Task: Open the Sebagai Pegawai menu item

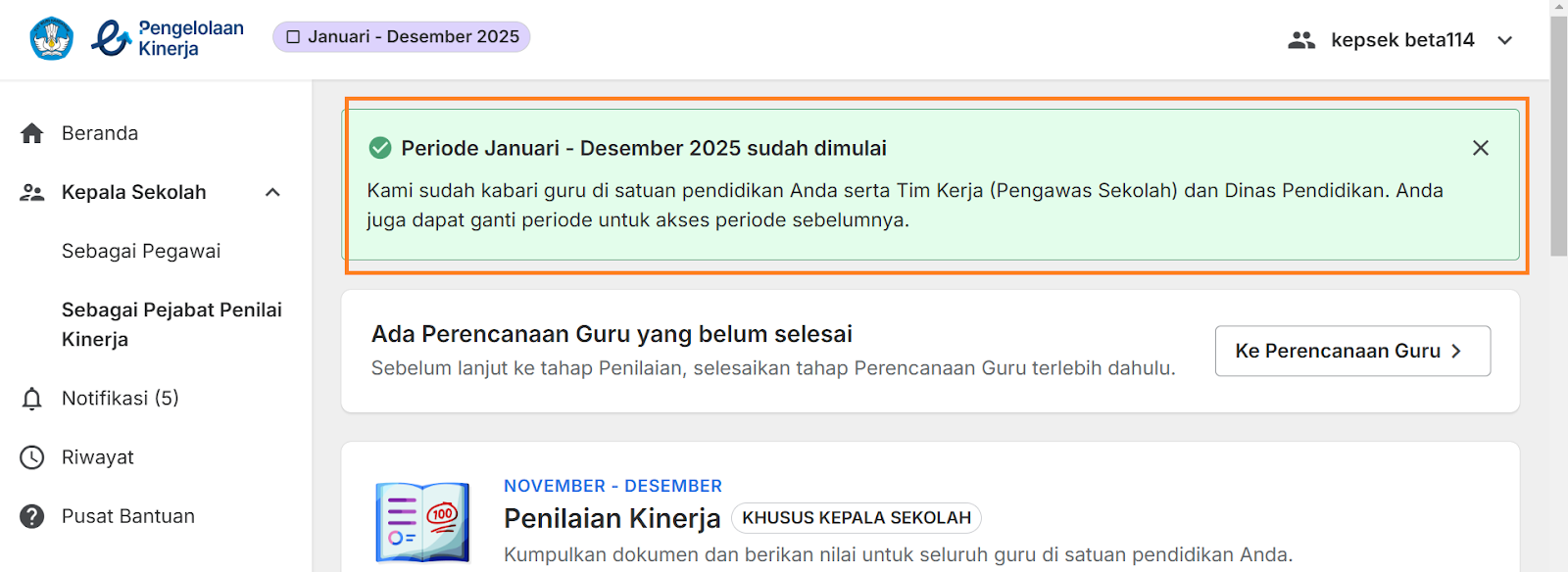Action: (141, 252)
